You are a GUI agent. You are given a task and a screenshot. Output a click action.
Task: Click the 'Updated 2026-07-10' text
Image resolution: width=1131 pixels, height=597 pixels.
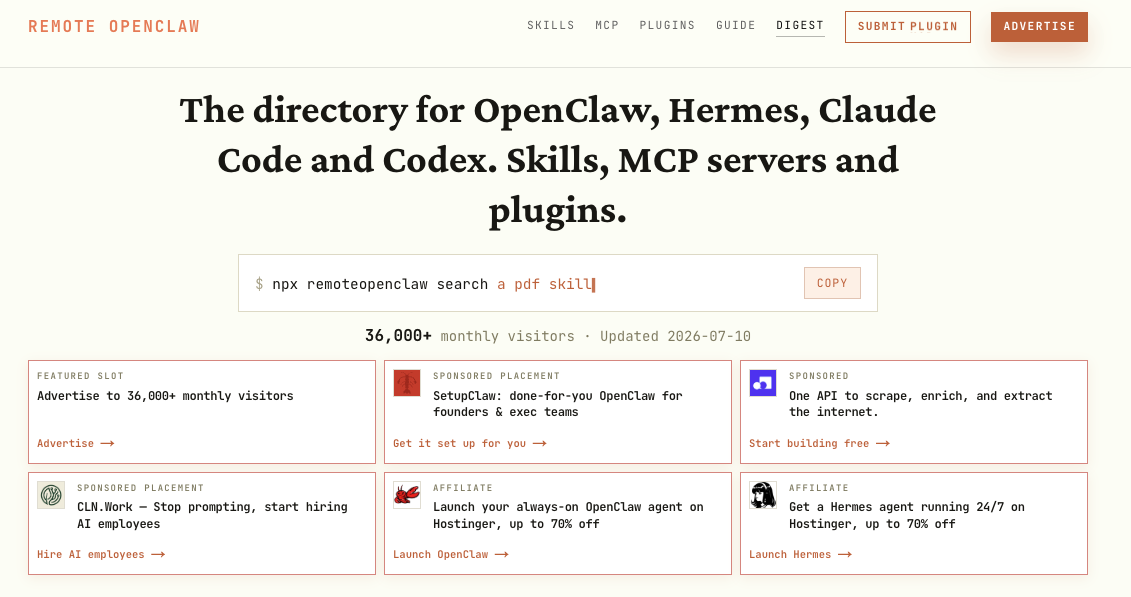pos(675,336)
